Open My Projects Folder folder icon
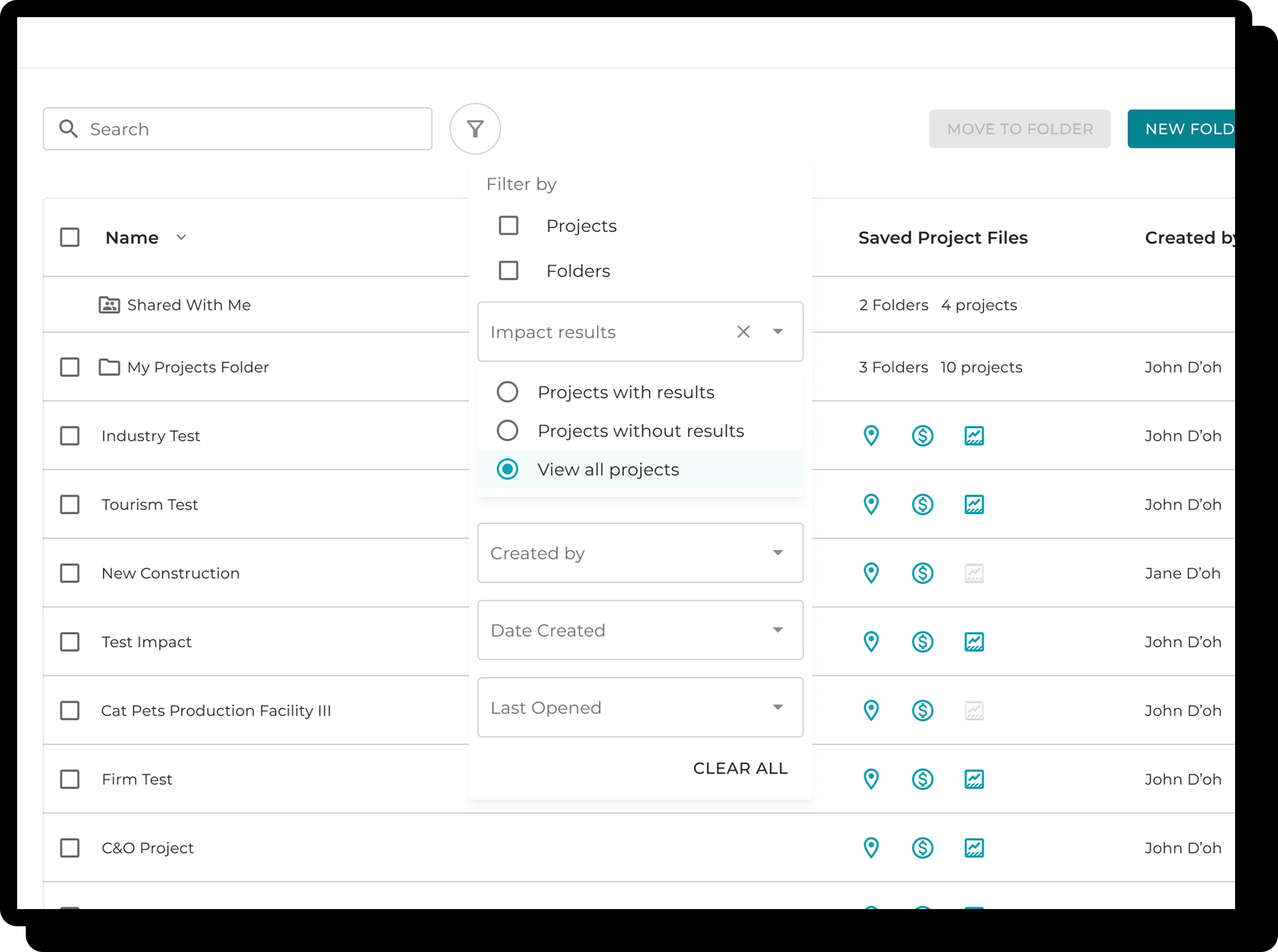Image resolution: width=1278 pixels, height=952 pixels. [x=109, y=367]
